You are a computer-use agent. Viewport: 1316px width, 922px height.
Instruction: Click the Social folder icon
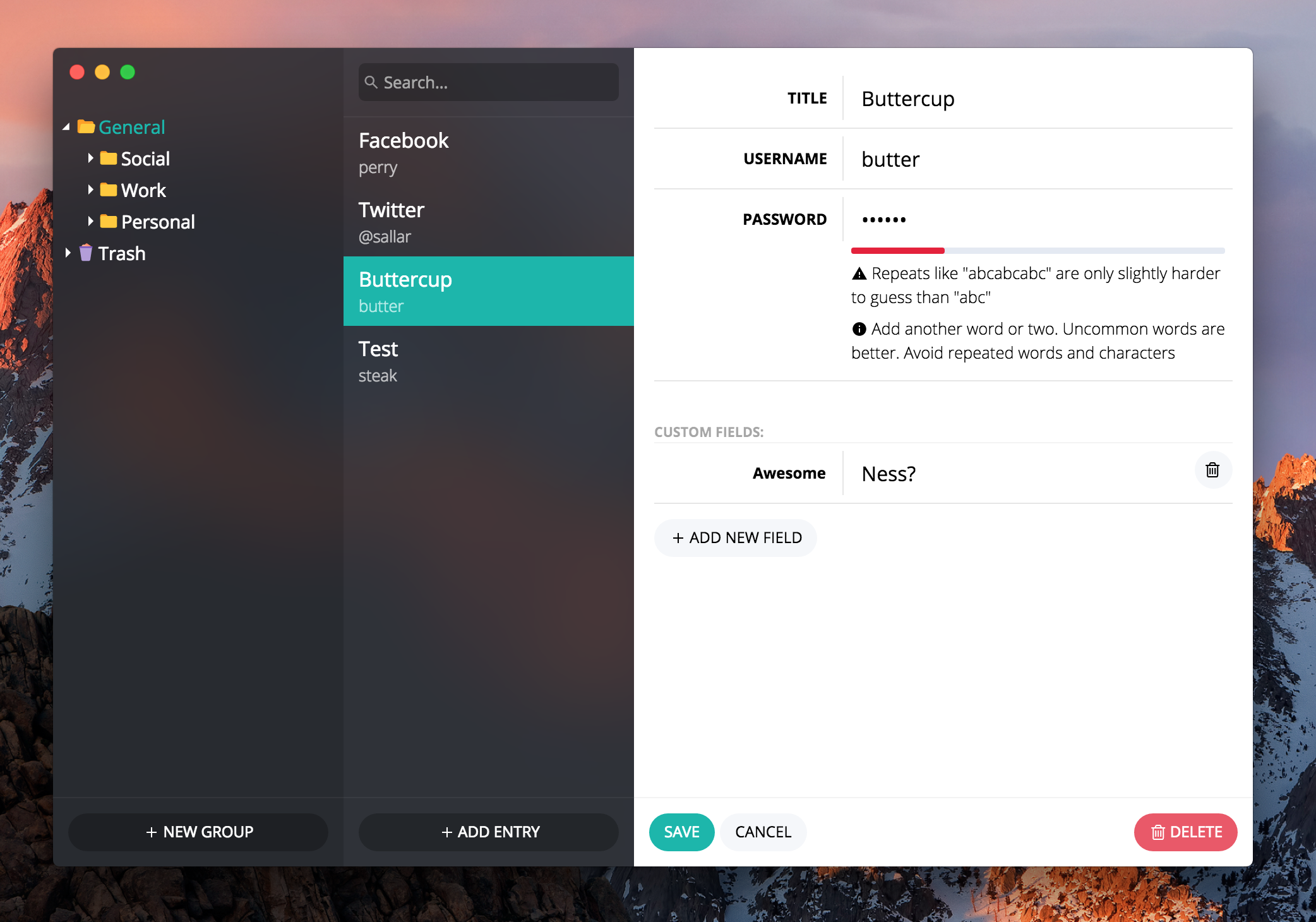point(108,158)
